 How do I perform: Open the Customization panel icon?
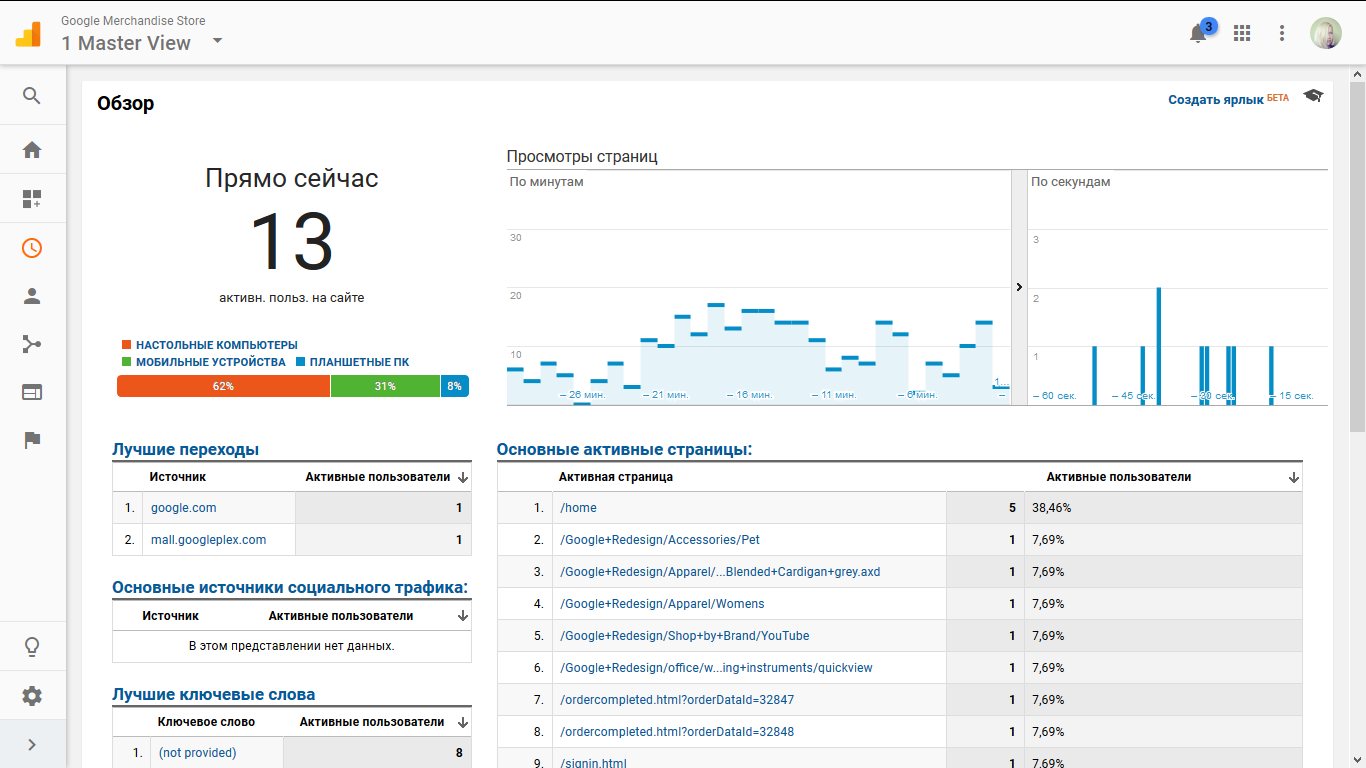(31, 198)
